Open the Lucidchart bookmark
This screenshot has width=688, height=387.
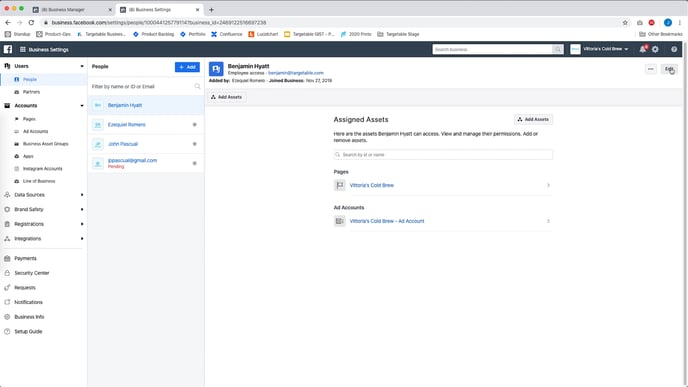pyautogui.click(x=263, y=34)
